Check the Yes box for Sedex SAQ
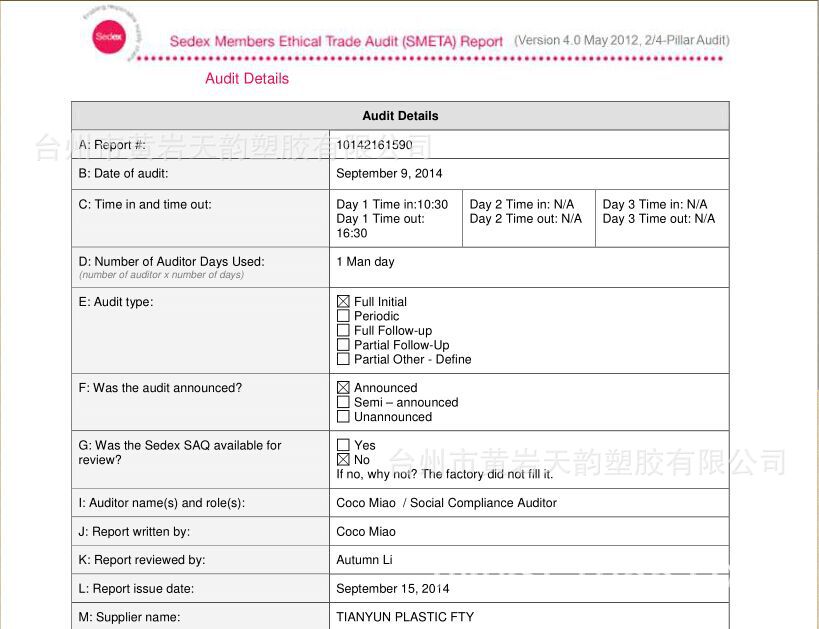Screen dimensions: 819x629 click(x=343, y=445)
